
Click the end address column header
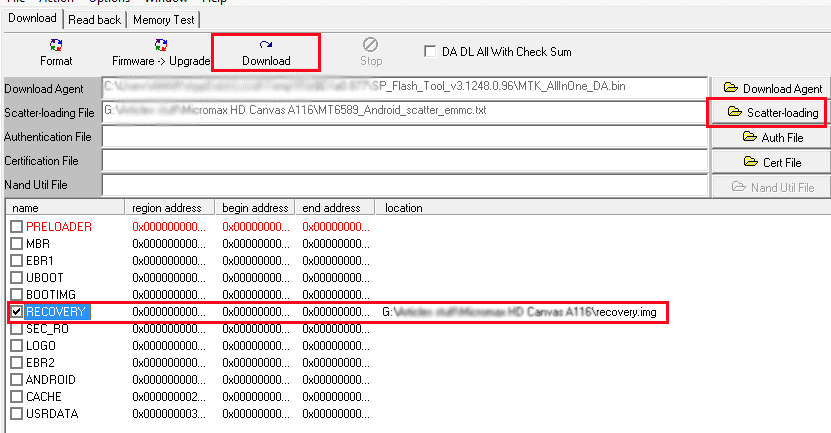click(334, 208)
